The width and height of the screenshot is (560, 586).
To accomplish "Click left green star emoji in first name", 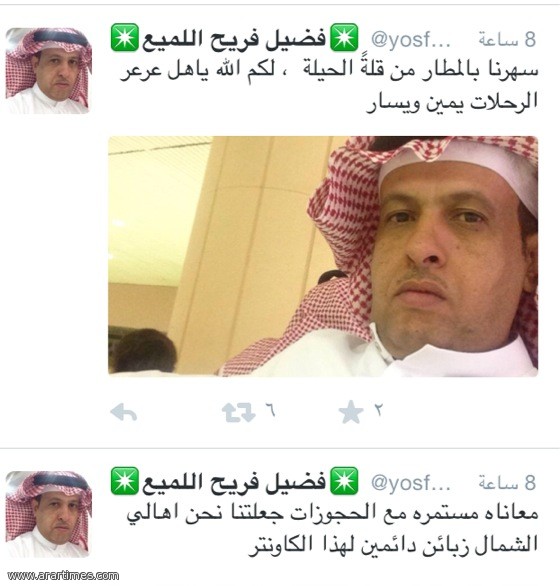I will click(x=124, y=38).
